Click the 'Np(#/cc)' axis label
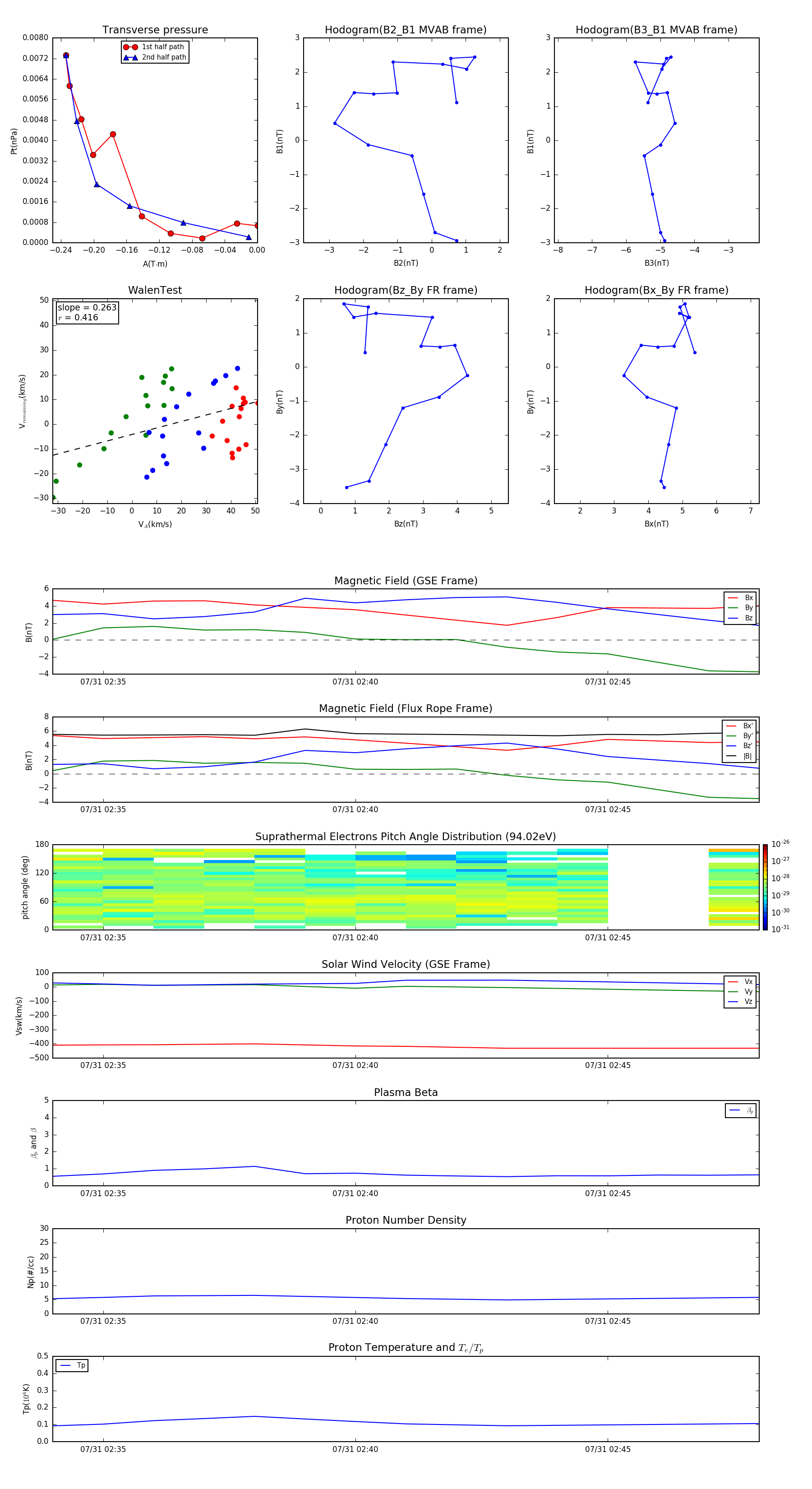This screenshot has height=1489, width=812. coord(31,1272)
